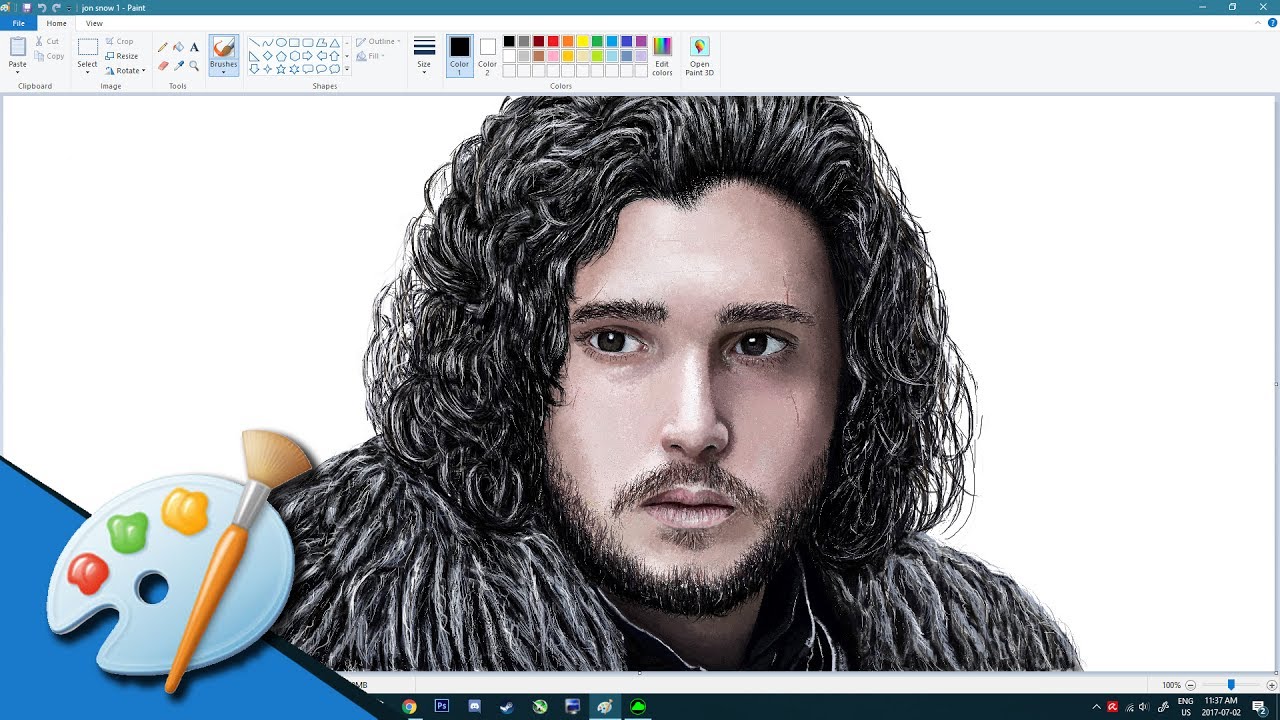Image resolution: width=1280 pixels, height=720 pixels.
Task: Choose the Rounded rectangle shape
Action: click(308, 43)
